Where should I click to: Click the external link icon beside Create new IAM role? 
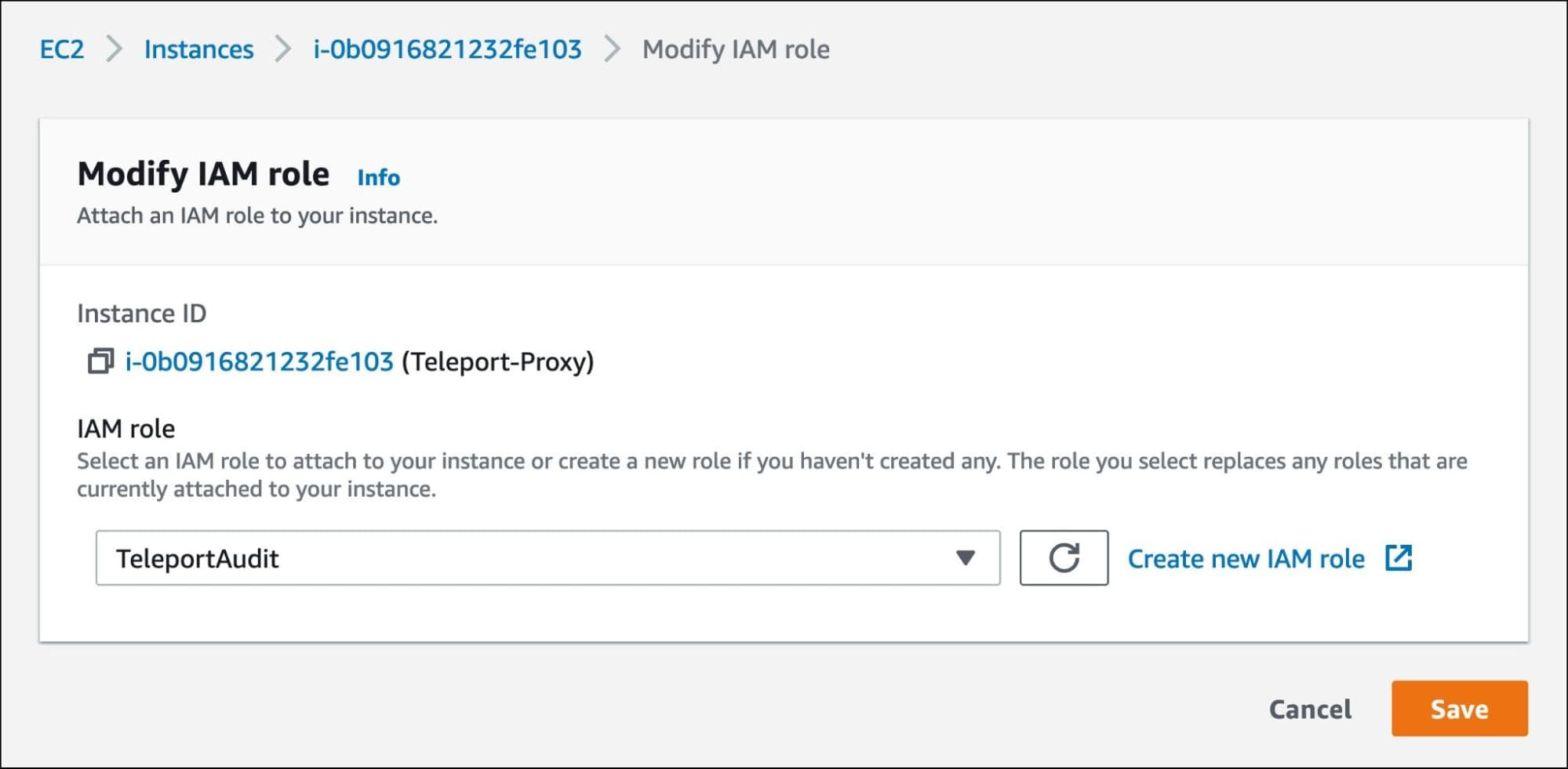[1398, 558]
